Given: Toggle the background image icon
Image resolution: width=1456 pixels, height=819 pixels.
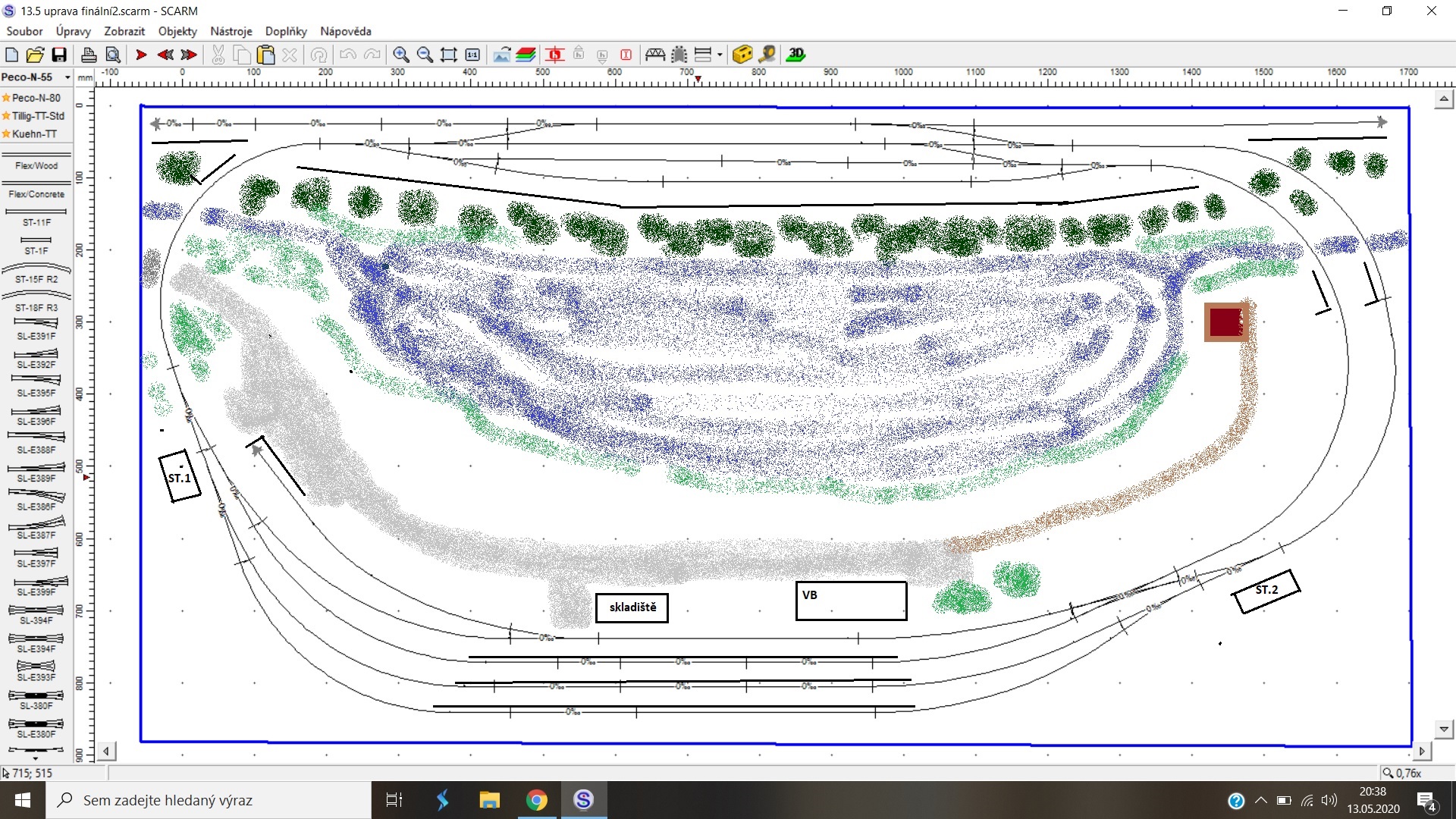Looking at the screenshot, I should coord(501,55).
